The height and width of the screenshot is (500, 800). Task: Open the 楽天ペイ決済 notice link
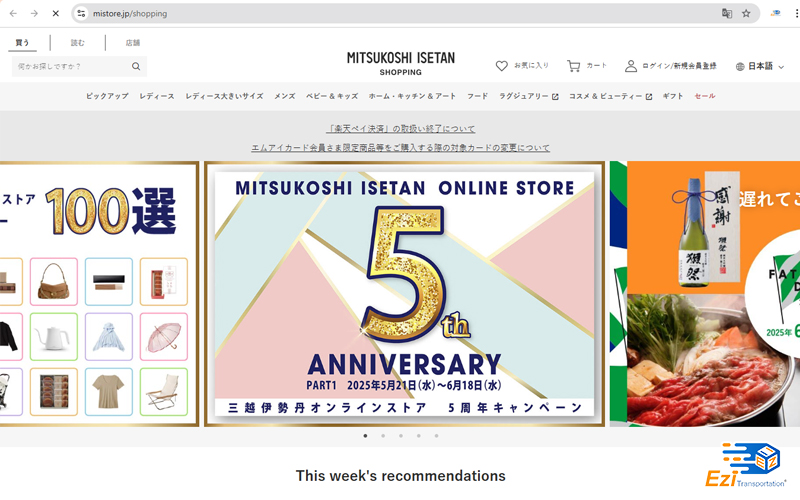pyautogui.click(x=401, y=129)
